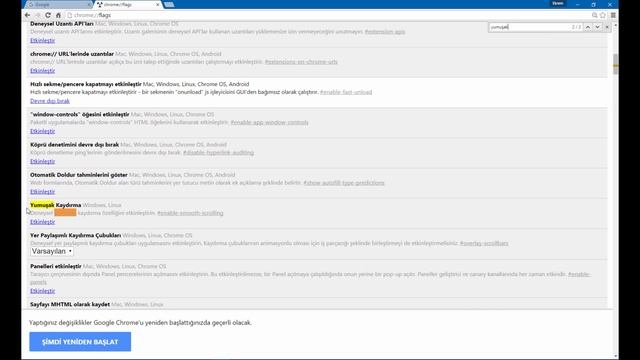This screenshot has width=640, height=360.
Task: Close the first Google tab
Action: click(x=89, y=4)
